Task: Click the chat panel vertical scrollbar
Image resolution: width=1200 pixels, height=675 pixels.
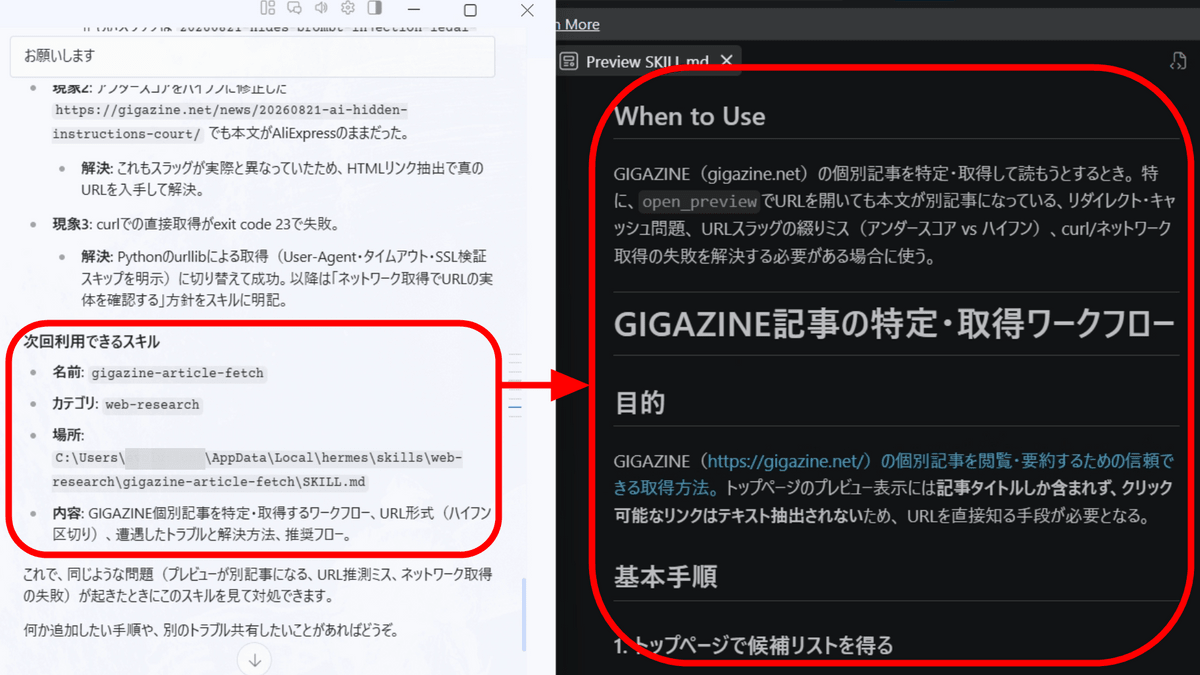Action: coord(523,613)
